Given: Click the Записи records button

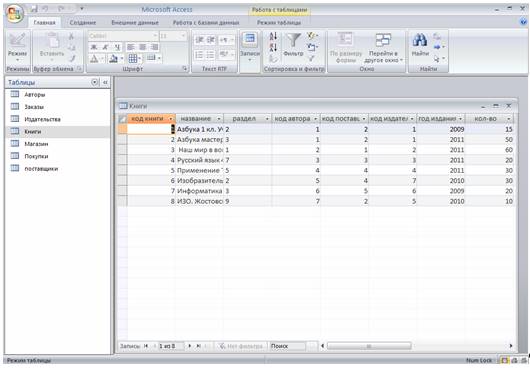Looking at the screenshot, I should (x=250, y=47).
